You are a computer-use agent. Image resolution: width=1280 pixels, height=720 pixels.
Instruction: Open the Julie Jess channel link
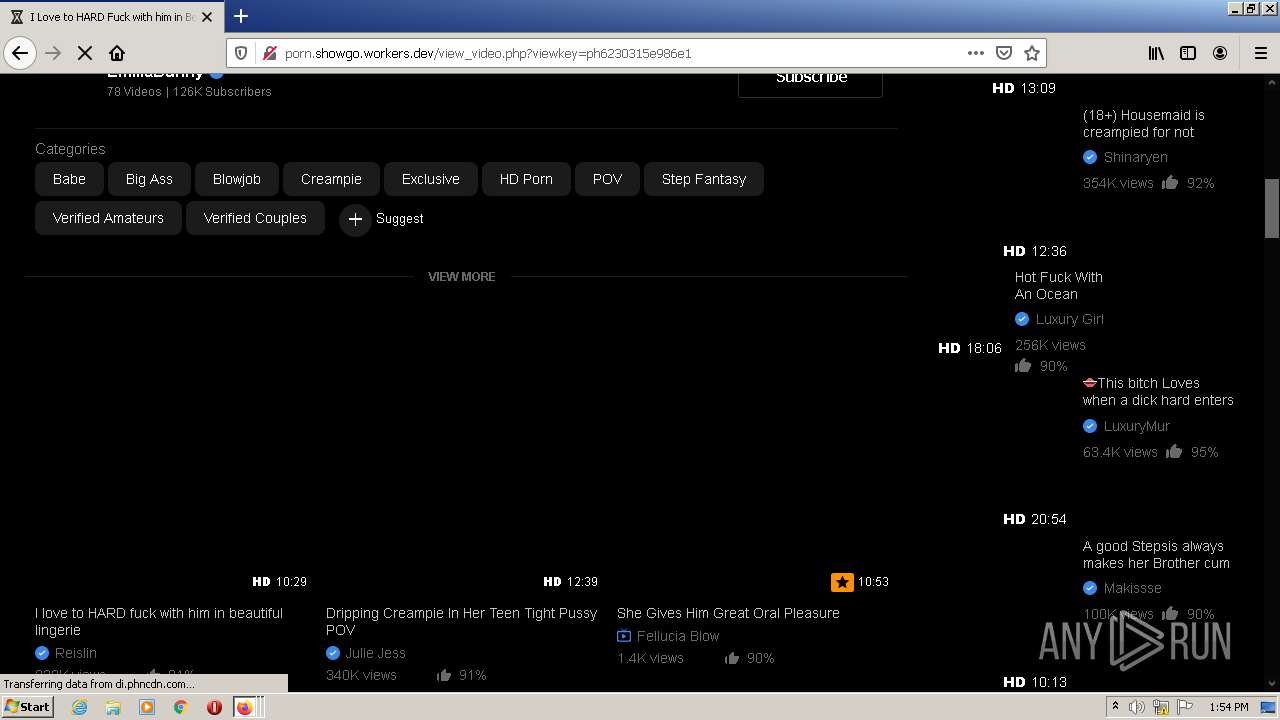point(376,653)
